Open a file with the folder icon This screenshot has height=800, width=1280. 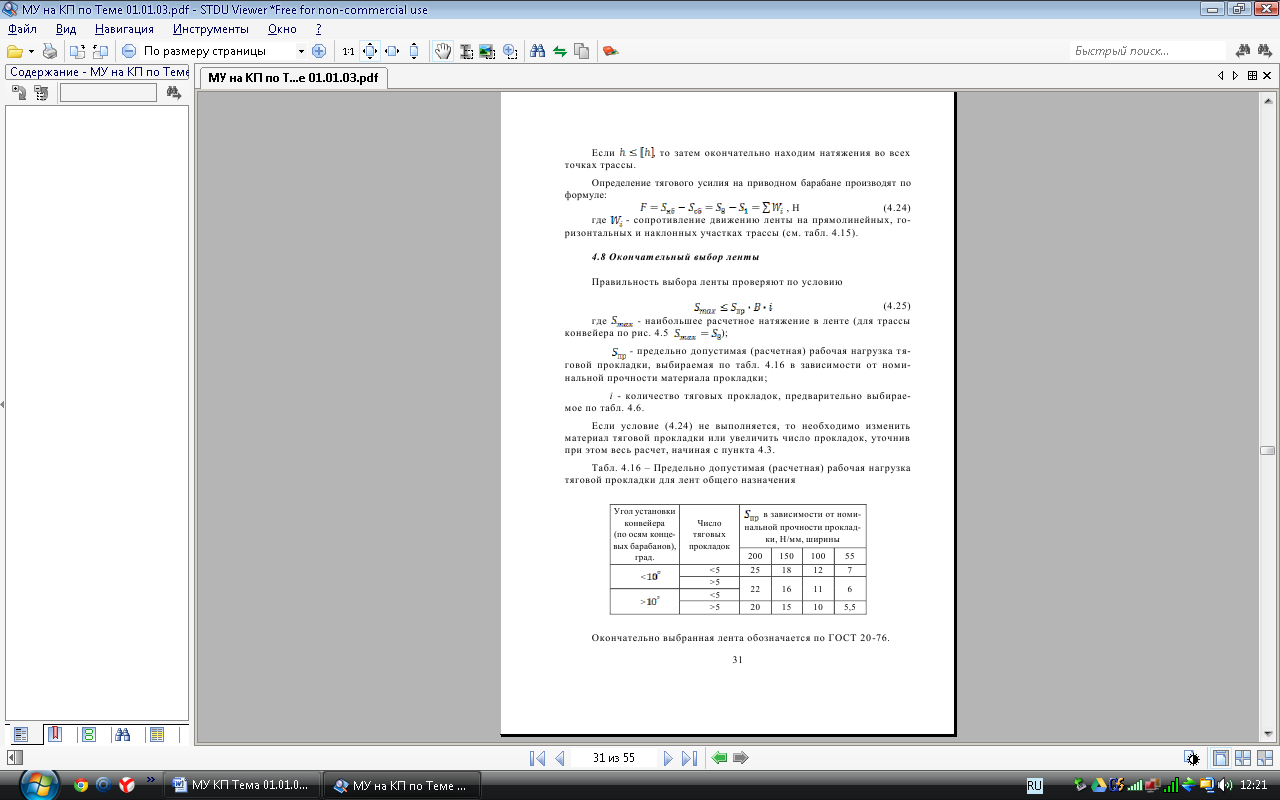tap(14, 51)
